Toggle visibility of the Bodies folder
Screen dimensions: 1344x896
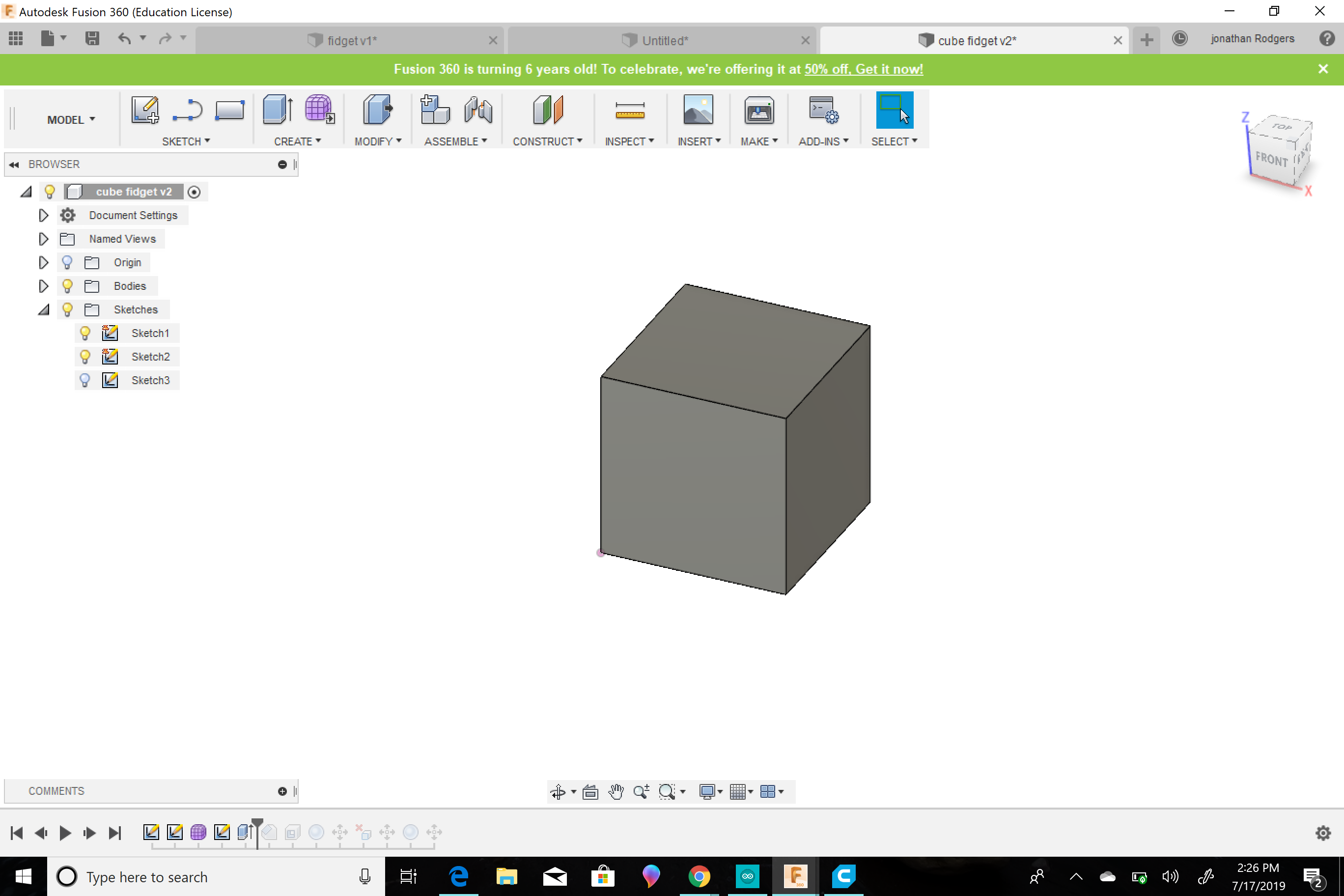[67, 286]
